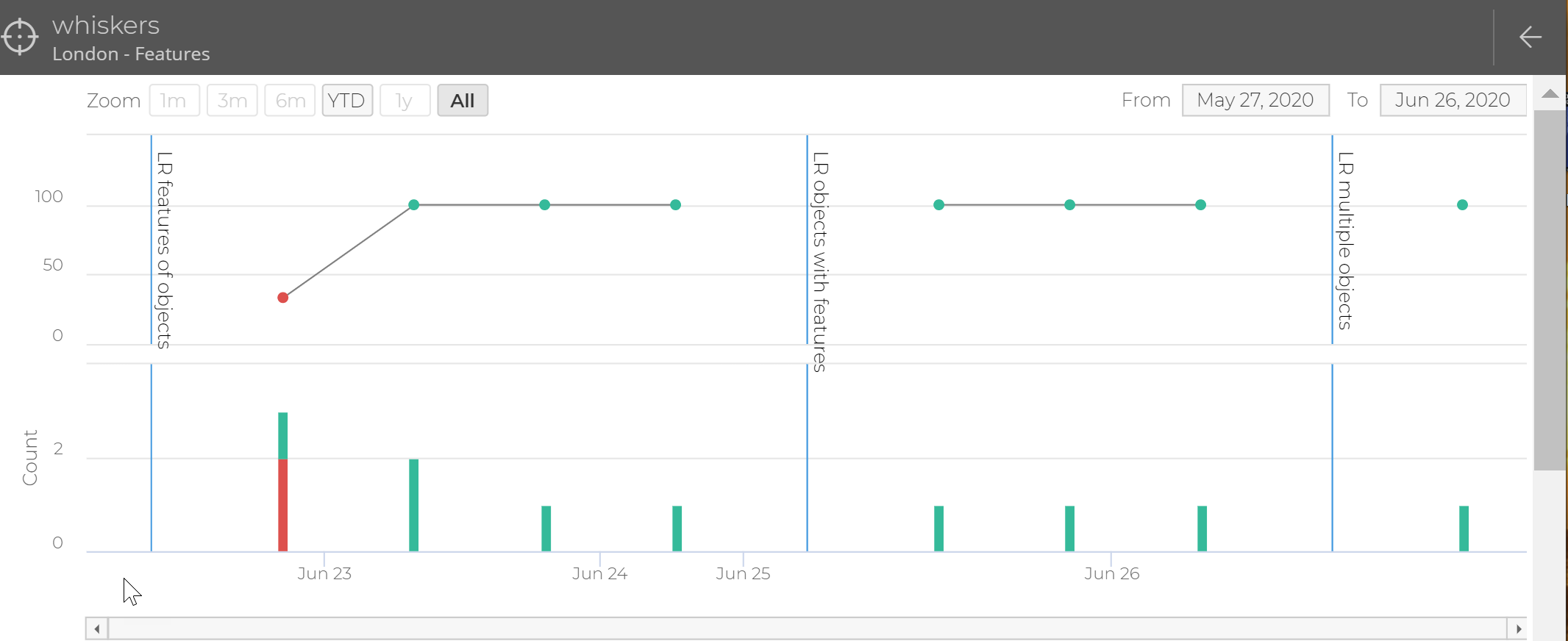1568x641 pixels.
Task: Edit the From date May 27, 2020
Action: 1255,100
